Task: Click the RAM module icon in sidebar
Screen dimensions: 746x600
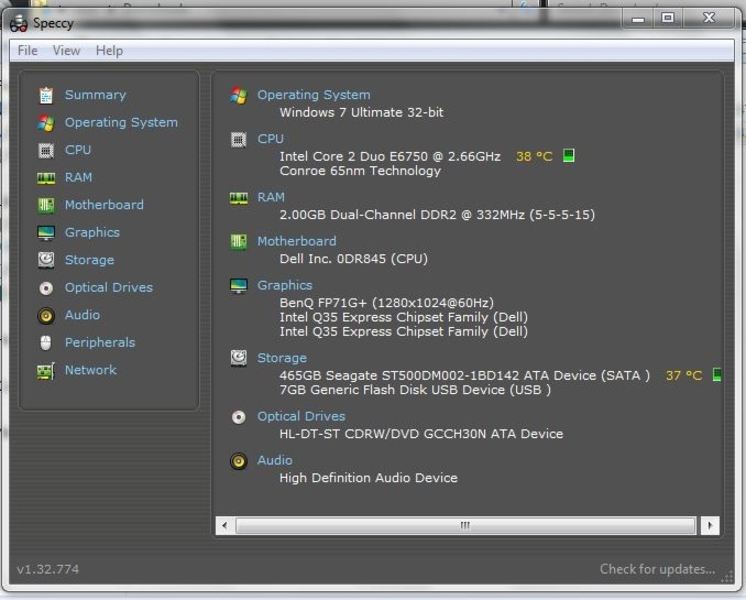Action: point(46,178)
